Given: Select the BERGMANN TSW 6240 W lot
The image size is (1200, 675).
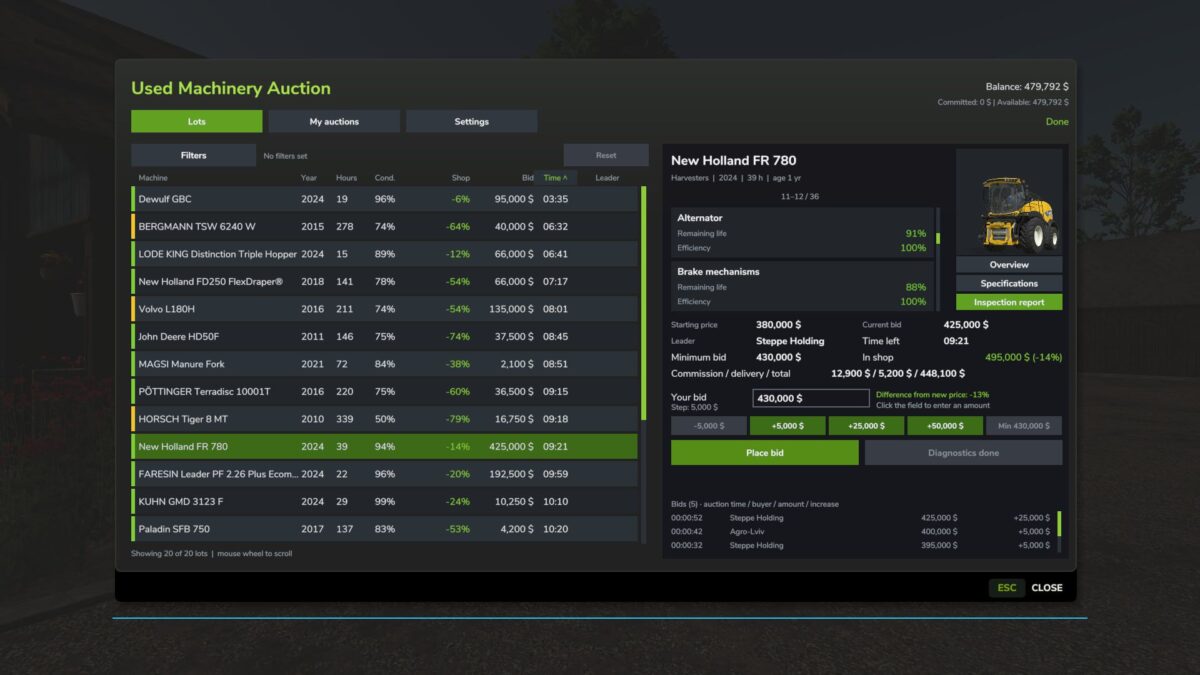Looking at the screenshot, I should click(x=385, y=227).
